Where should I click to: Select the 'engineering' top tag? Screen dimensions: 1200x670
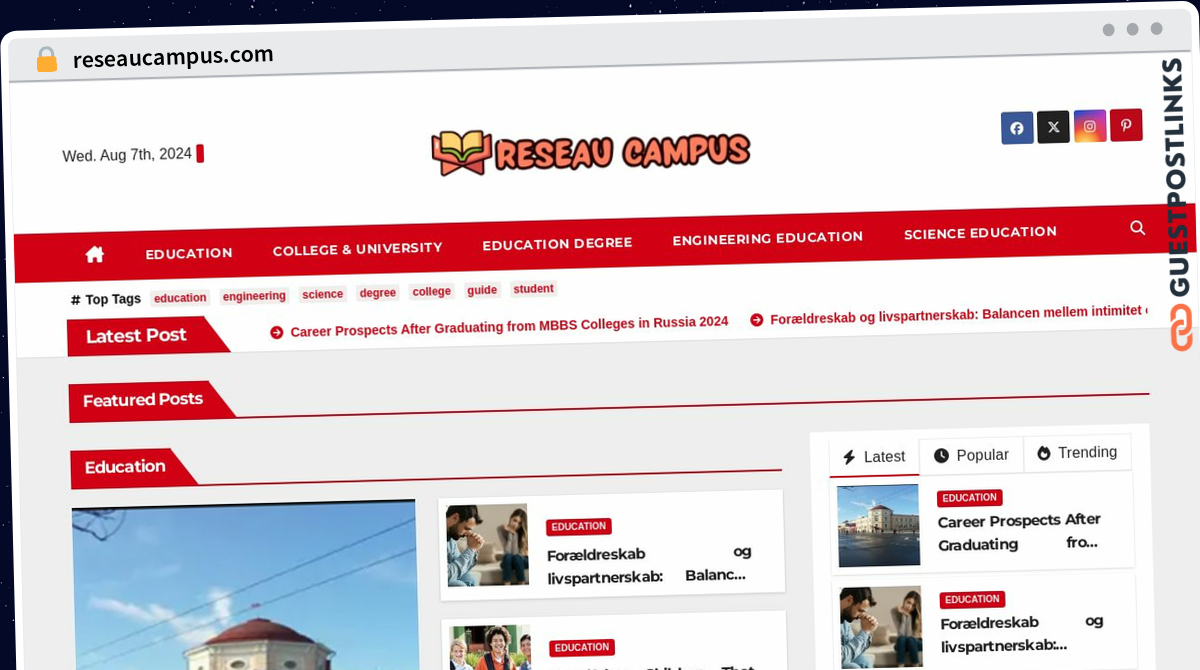coord(254,296)
